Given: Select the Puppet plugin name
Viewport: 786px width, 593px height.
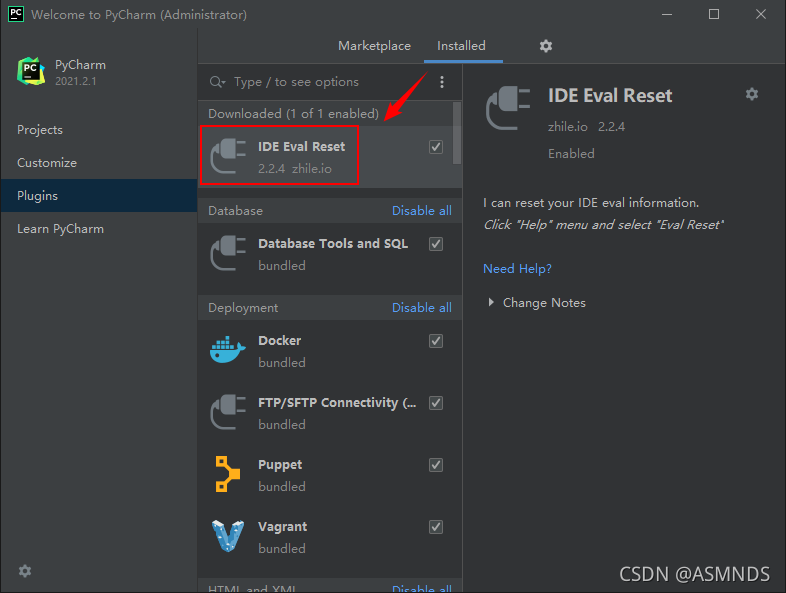Looking at the screenshot, I should tap(280, 465).
